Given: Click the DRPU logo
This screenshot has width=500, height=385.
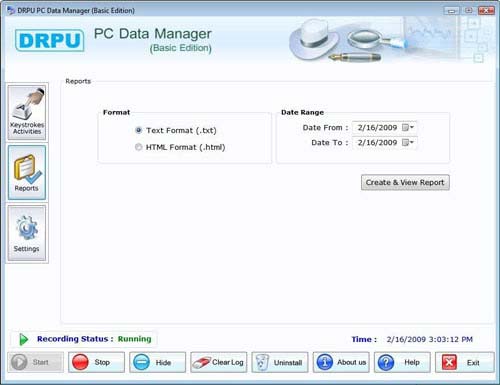Looking at the screenshot, I should [x=49, y=40].
